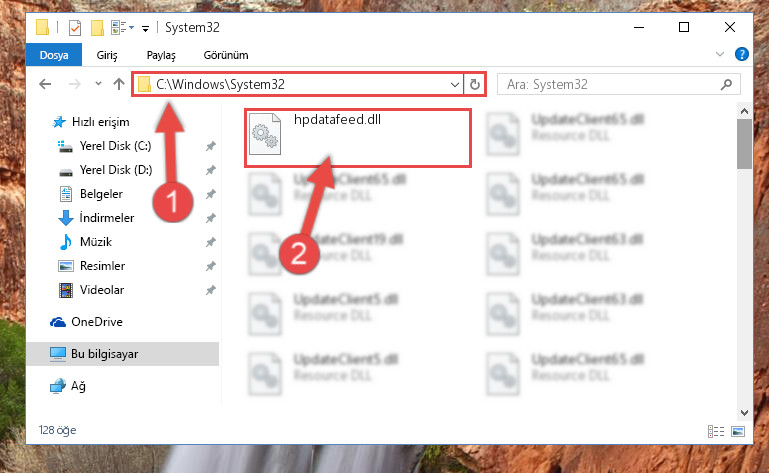This screenshot has height=473, width=769.
Task: Expand the ribbon with the chevron
Action: (719, 54)
